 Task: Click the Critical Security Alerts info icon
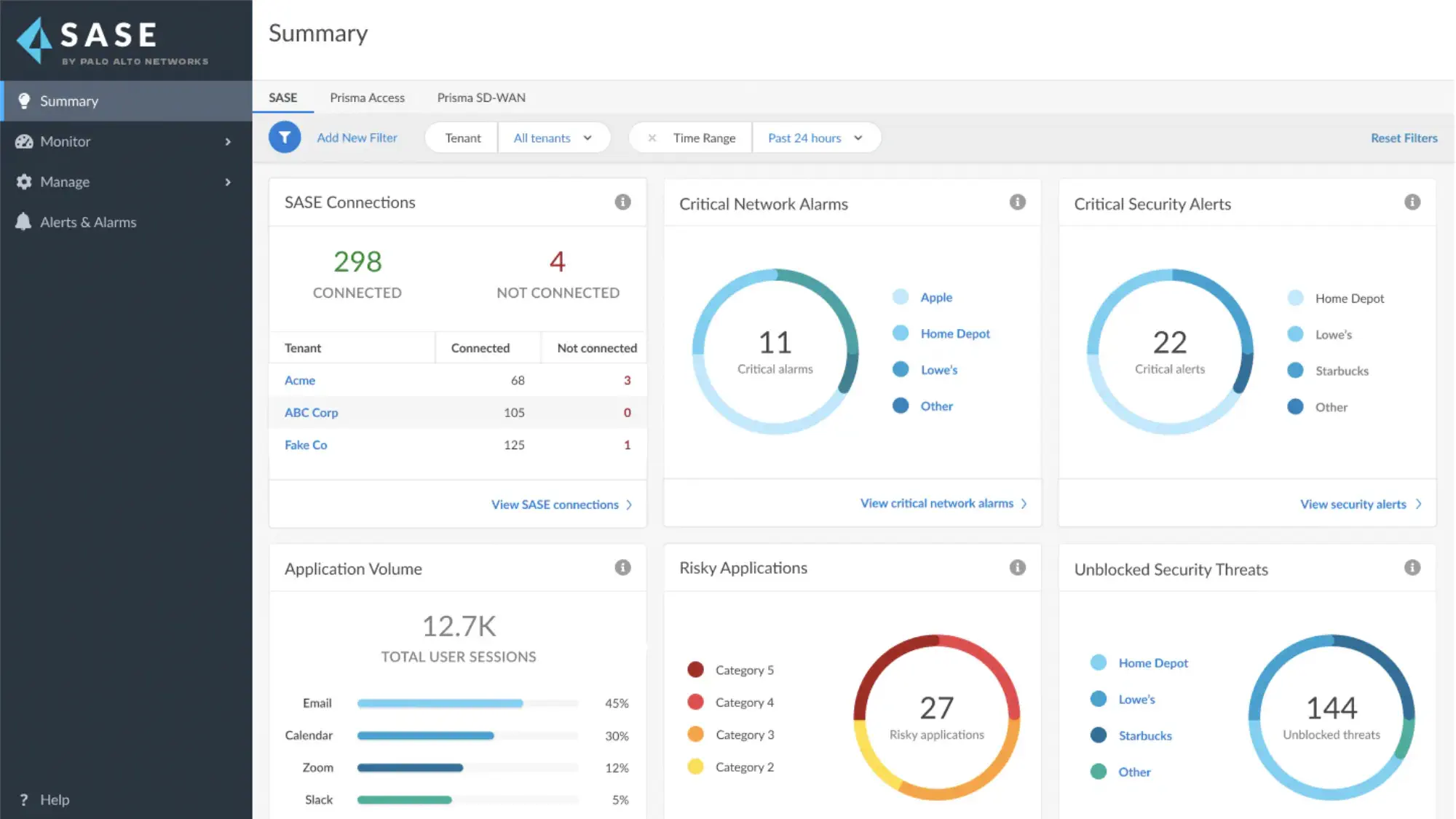click(1413, 202)
